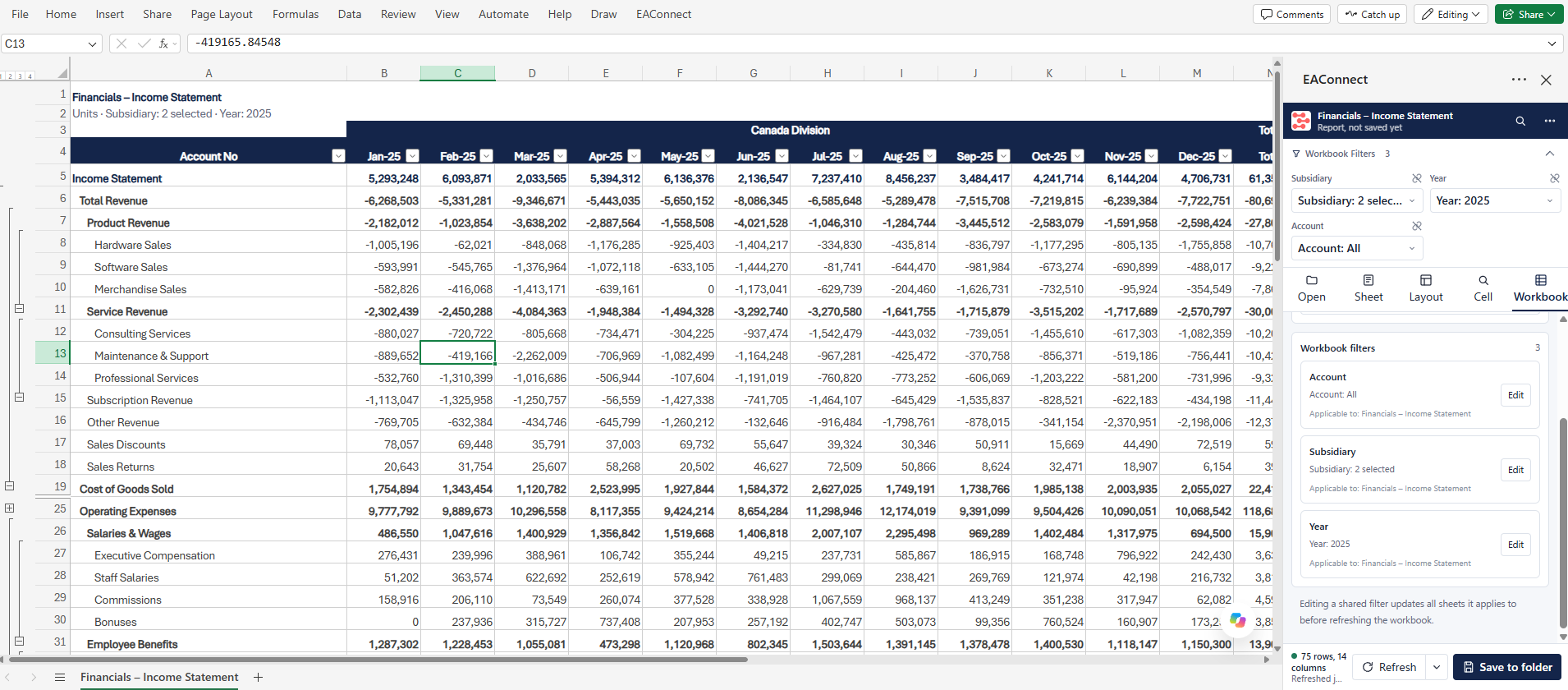1568x690 pixels.
Task: Open the Data ribbon tab
Action: [x=350, y=14]
